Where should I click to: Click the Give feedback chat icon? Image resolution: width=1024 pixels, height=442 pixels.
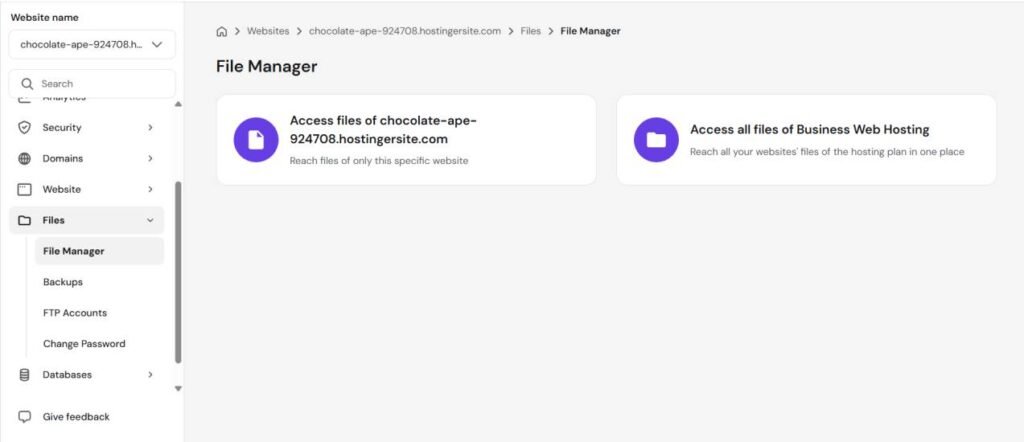click(25, 417)
